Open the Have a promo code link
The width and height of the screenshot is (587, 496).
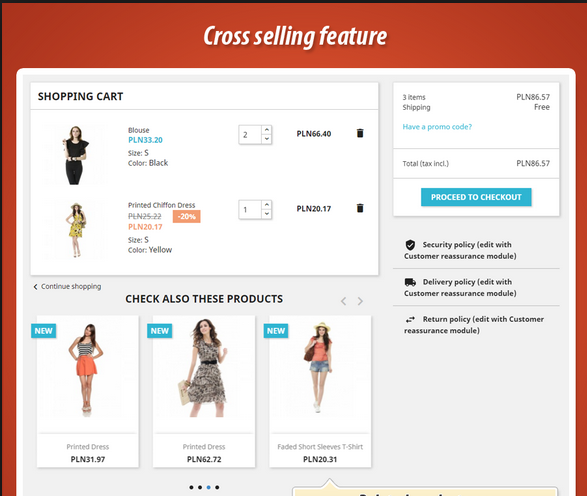(x=437, y=127)
